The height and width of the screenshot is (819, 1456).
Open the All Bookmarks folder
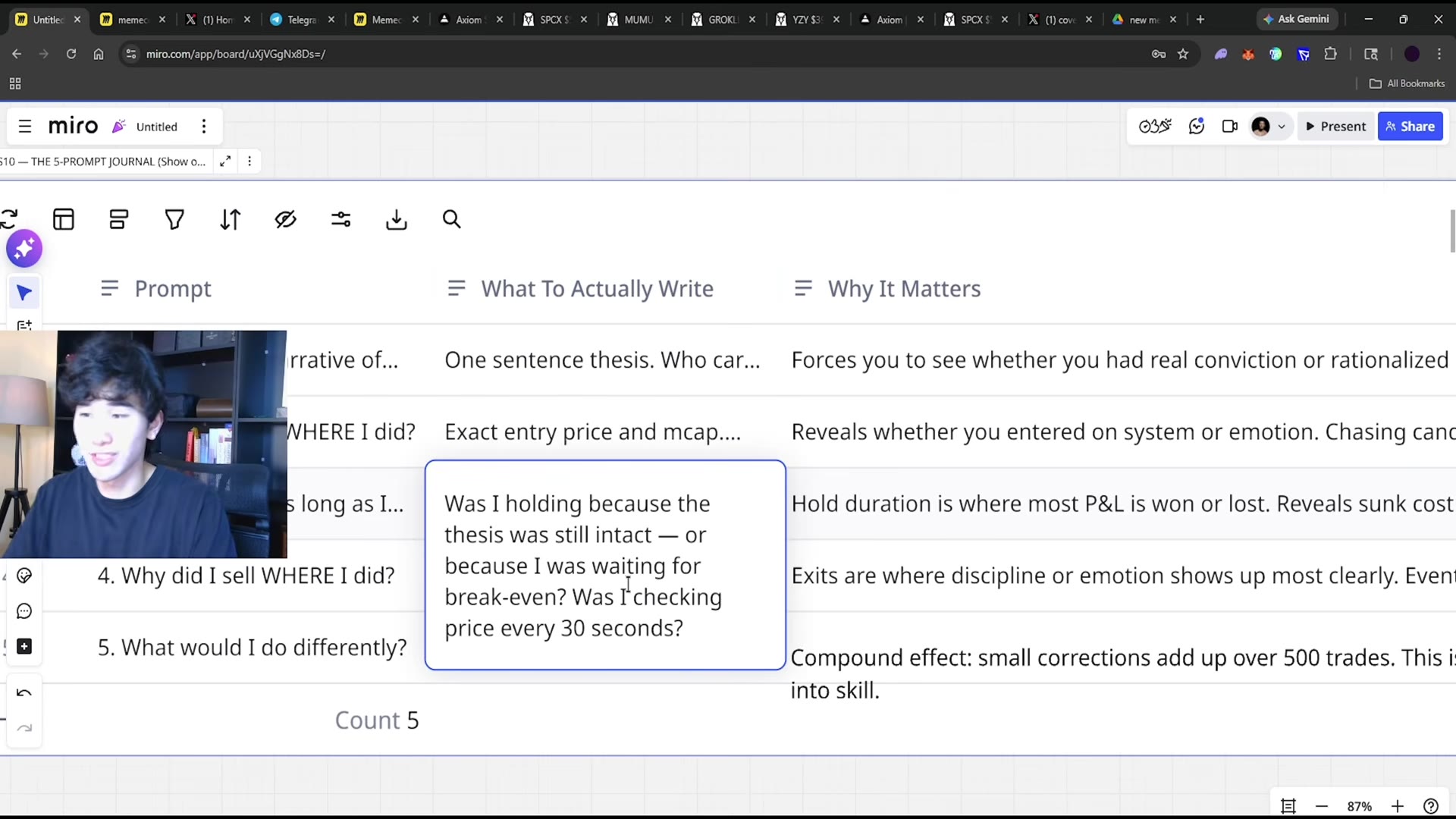[x=1407, y=83]
